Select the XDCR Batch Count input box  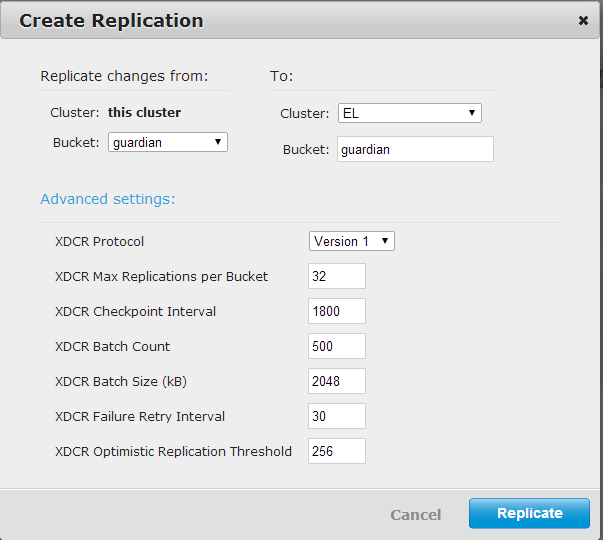[337, 346]
